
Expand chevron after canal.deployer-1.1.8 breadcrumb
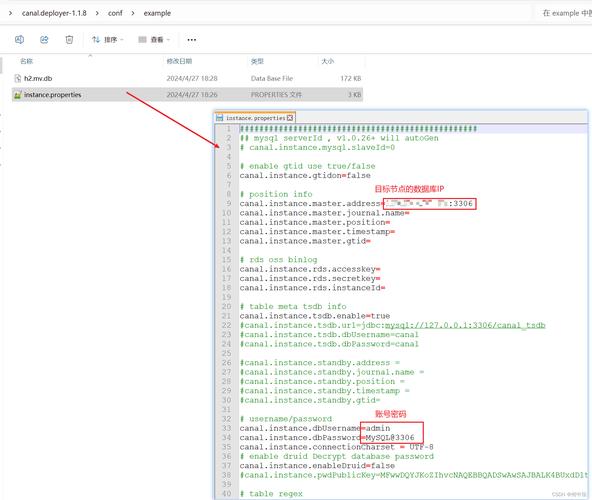coord(97,13)
